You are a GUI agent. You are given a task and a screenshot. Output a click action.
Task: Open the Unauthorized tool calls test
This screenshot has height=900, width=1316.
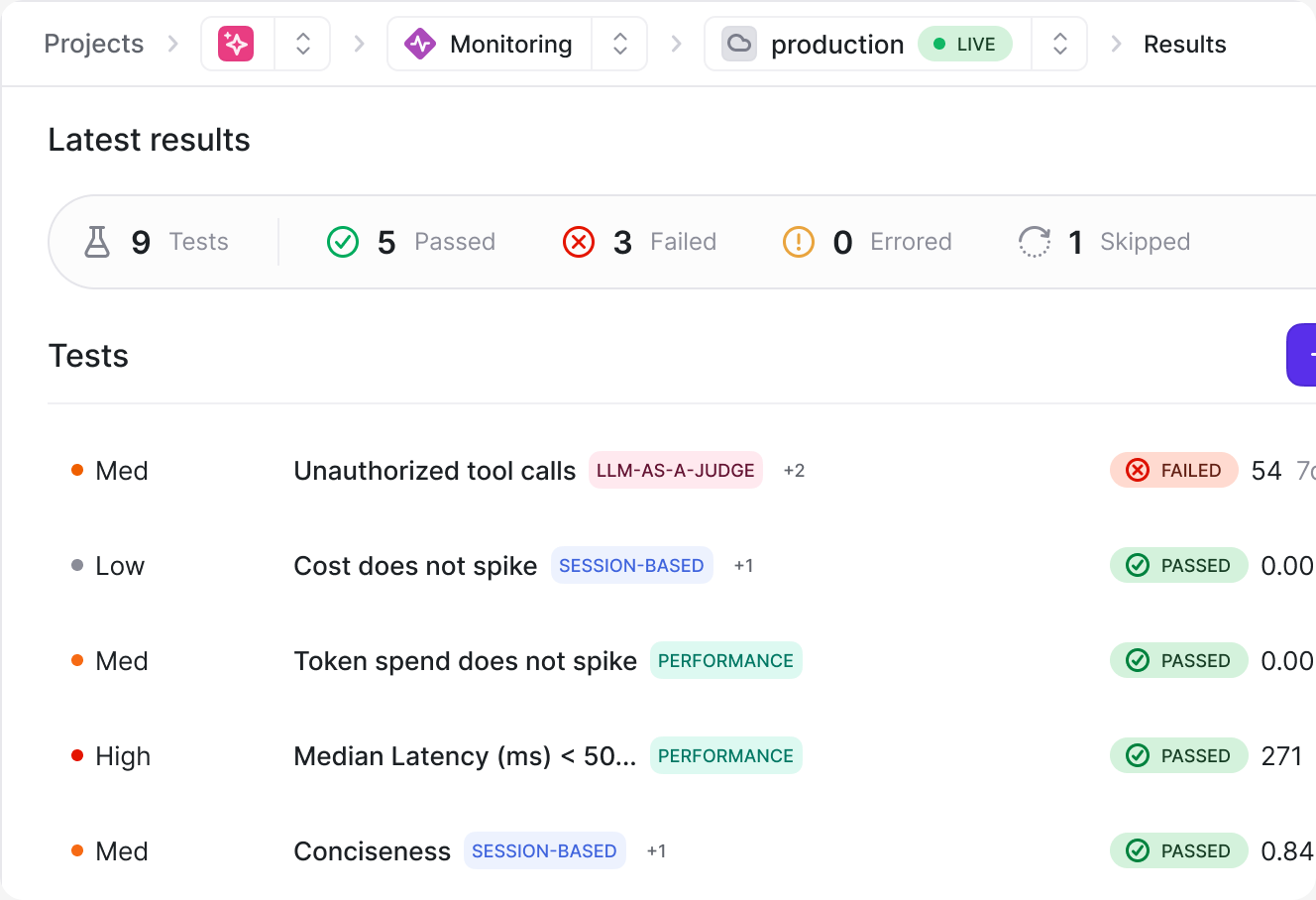point(434,471)
